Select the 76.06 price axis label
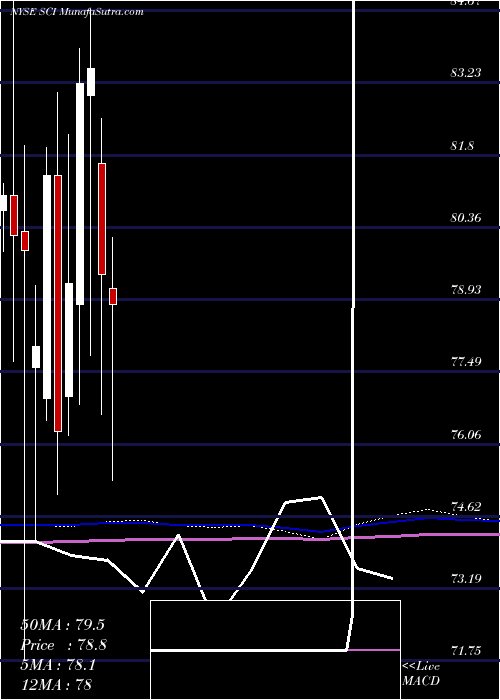 point(466,434)
